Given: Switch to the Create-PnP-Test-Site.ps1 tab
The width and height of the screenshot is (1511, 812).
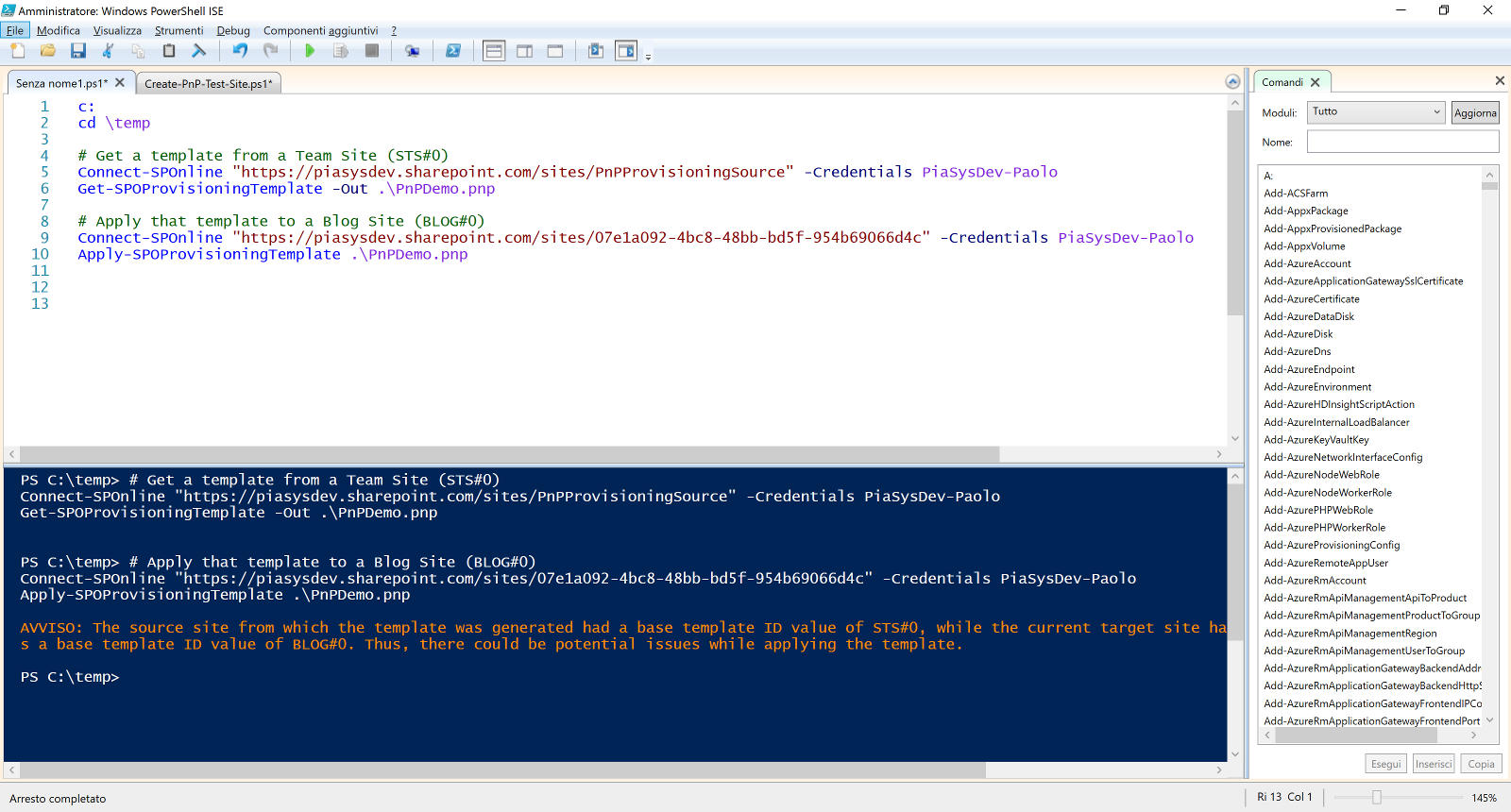Looking at the screenshot, I should click(209, 83).
